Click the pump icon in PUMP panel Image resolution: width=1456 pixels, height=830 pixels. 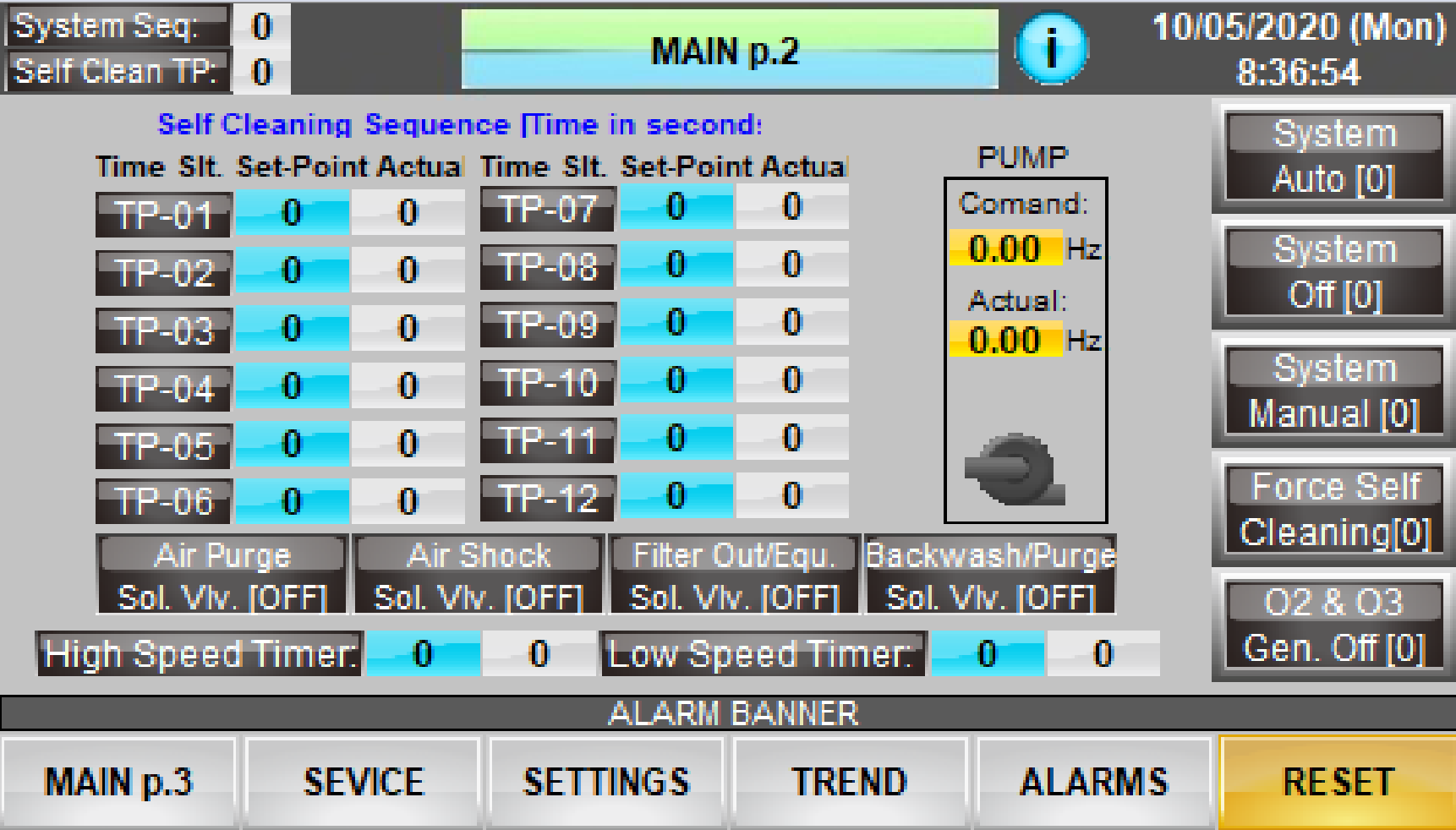pos(1015,470)
